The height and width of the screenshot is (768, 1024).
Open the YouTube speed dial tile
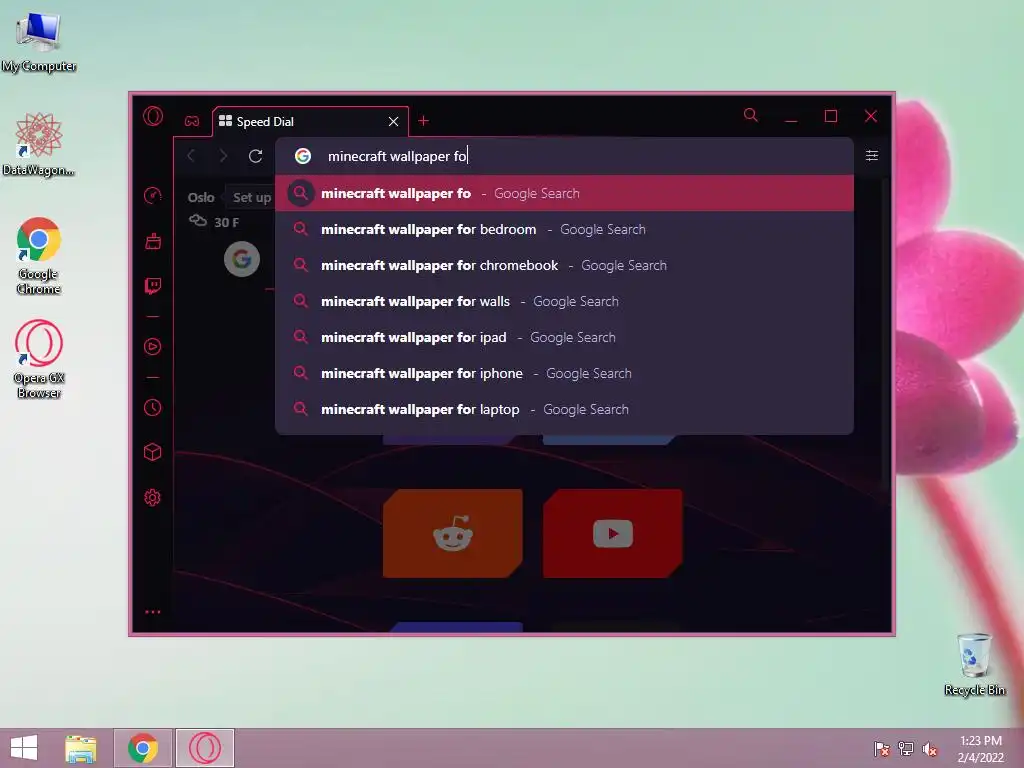click(x=613, y=534)
